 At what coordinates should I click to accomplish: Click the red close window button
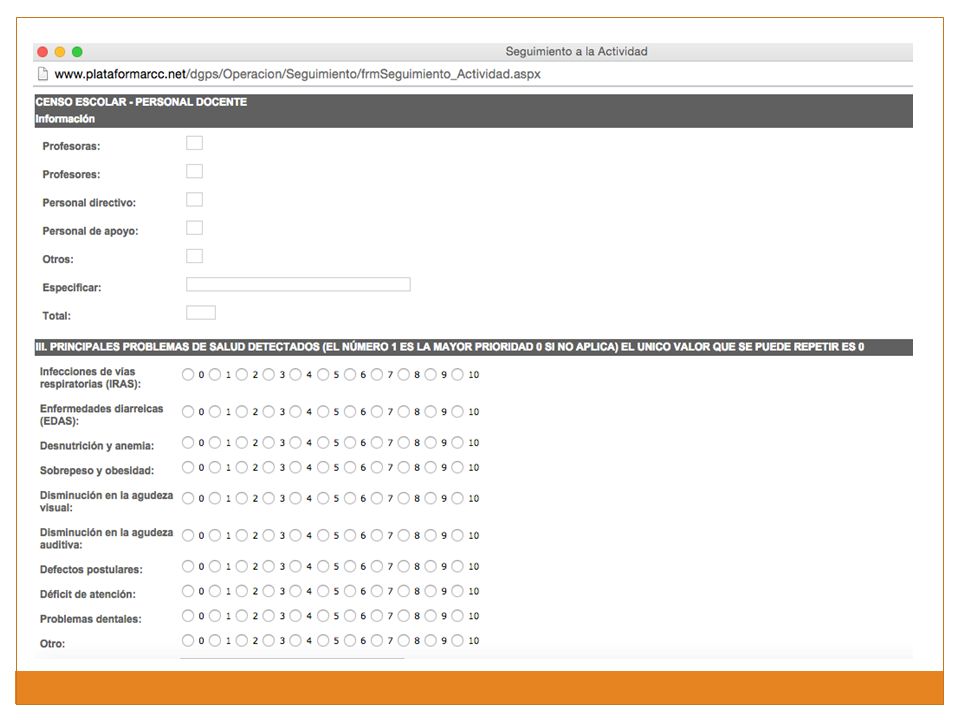43,52
